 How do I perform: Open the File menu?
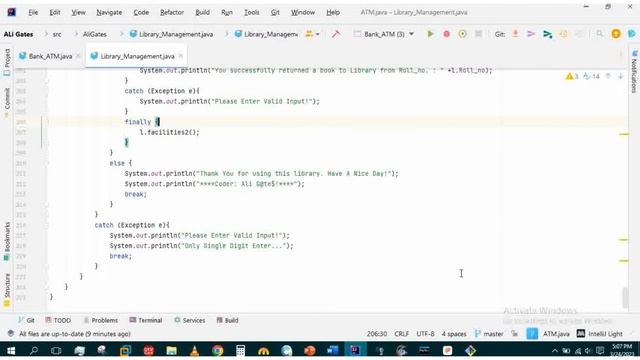[x=33, y=12]
